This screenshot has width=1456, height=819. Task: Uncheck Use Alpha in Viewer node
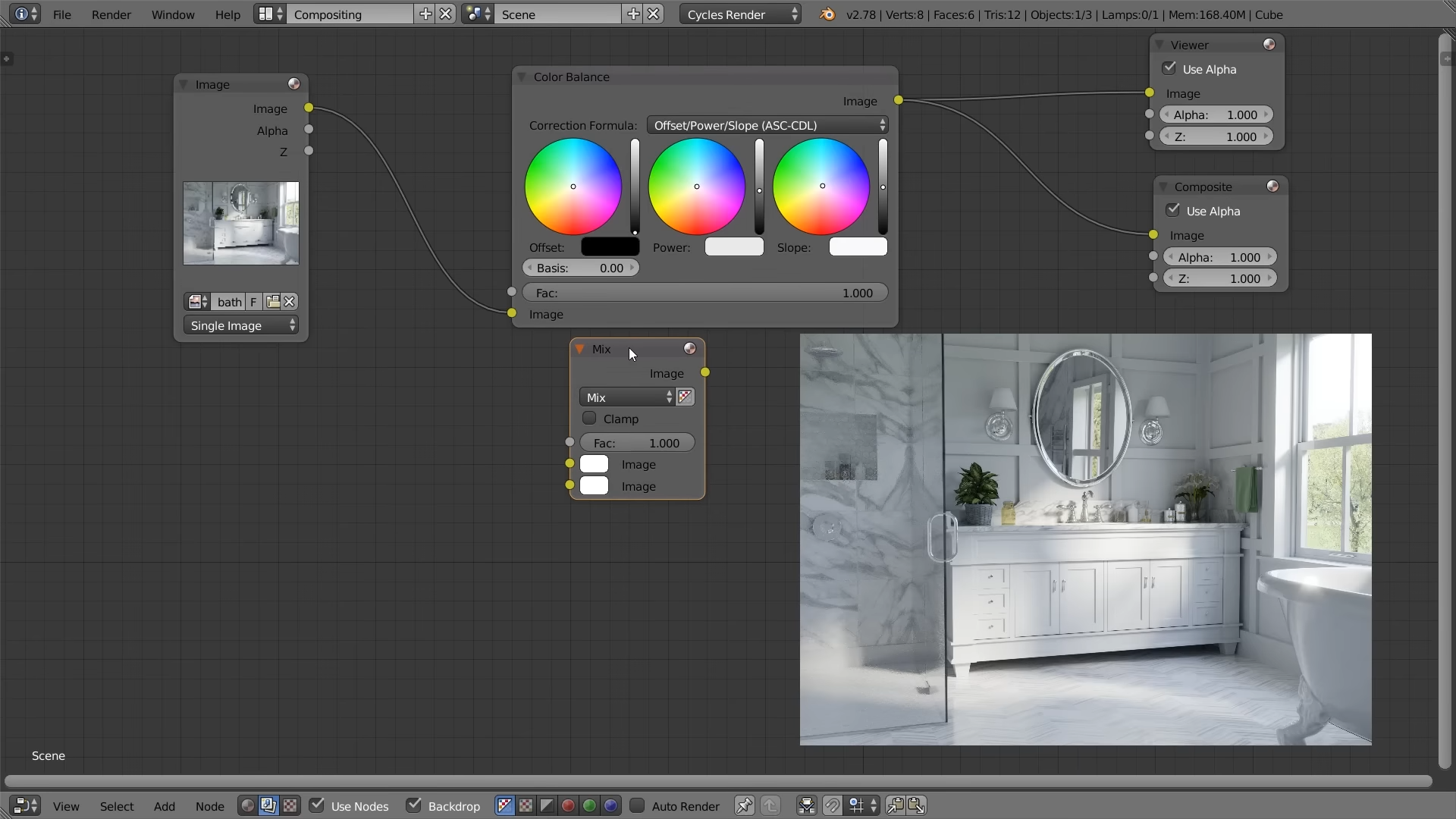pyautogui.click(x=1169, y=69)
